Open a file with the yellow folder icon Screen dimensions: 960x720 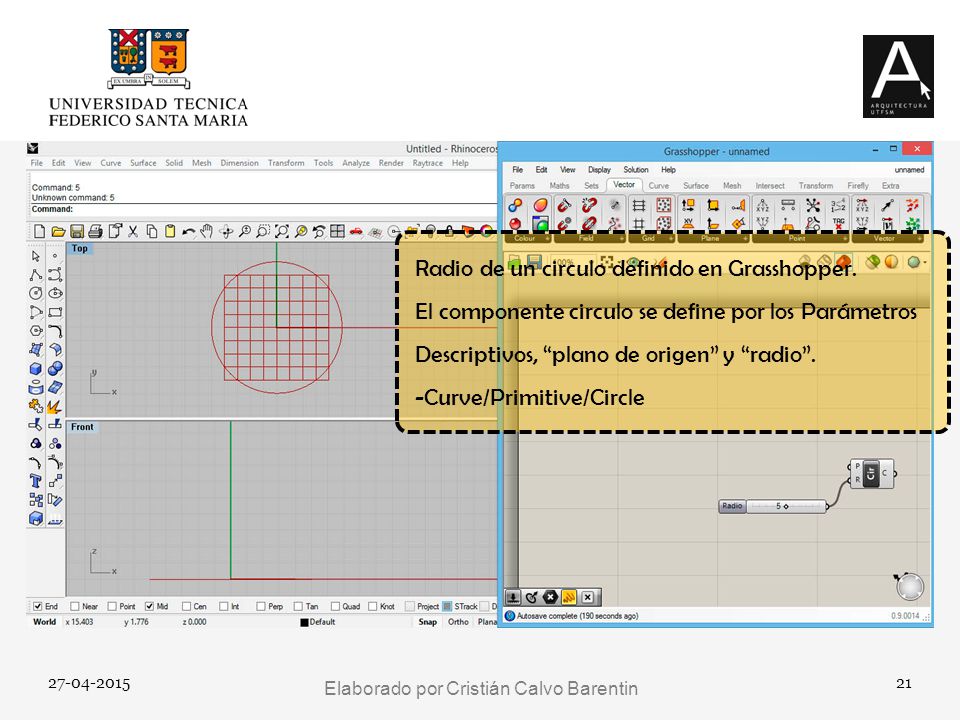click(x=58, y=231)
